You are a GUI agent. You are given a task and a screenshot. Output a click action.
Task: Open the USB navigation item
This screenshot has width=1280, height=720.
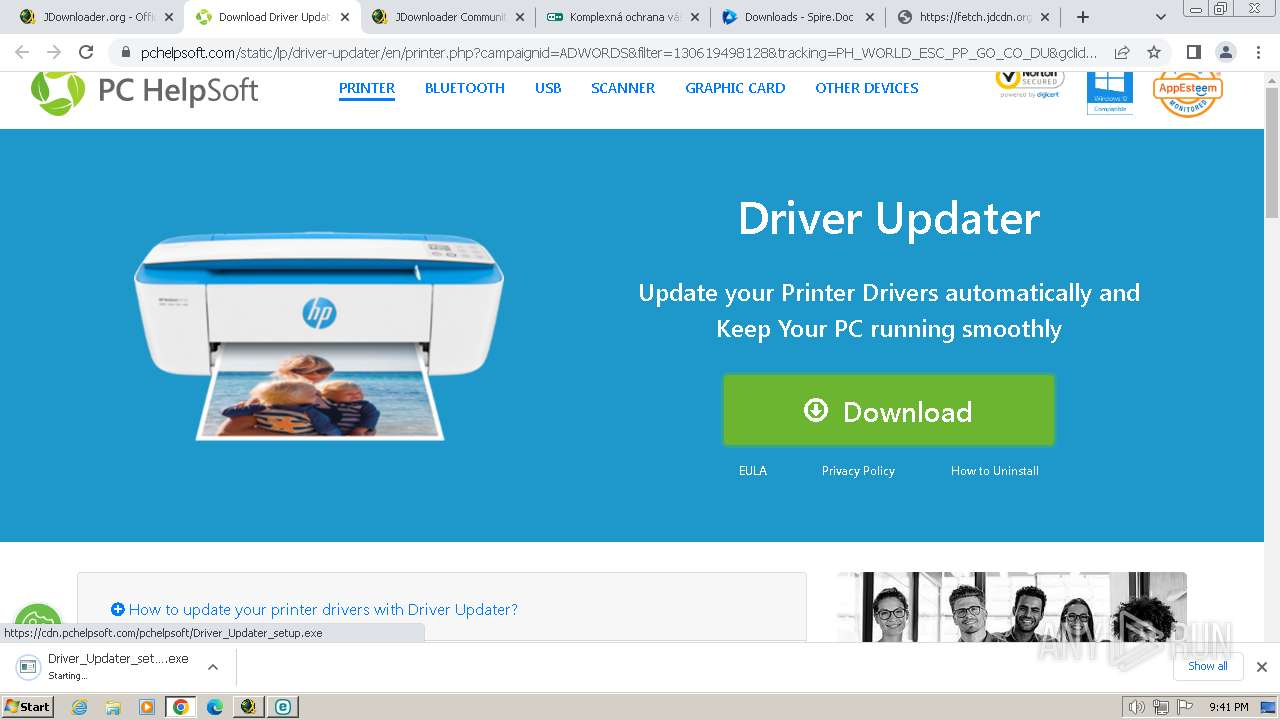coord(548,88)
